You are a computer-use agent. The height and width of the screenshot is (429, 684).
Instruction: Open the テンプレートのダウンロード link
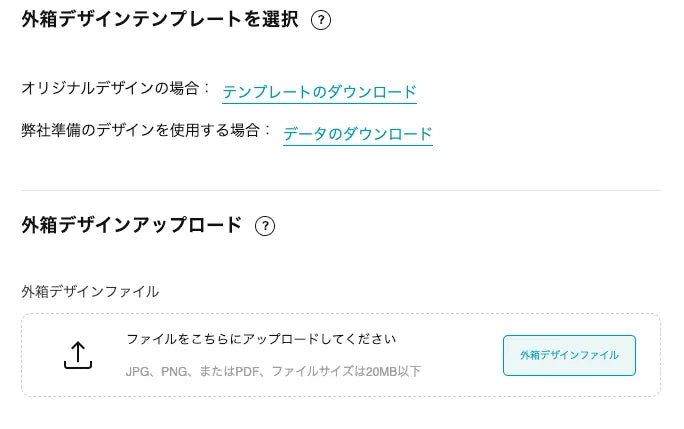point(319,92)
